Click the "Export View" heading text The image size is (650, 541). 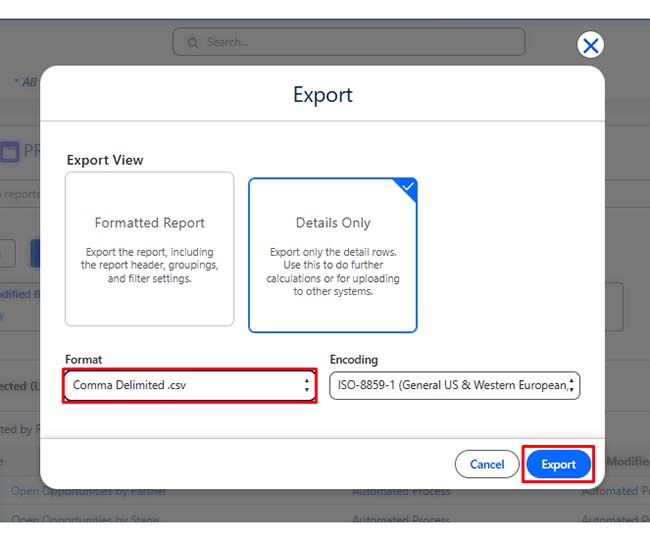point(105,160)
